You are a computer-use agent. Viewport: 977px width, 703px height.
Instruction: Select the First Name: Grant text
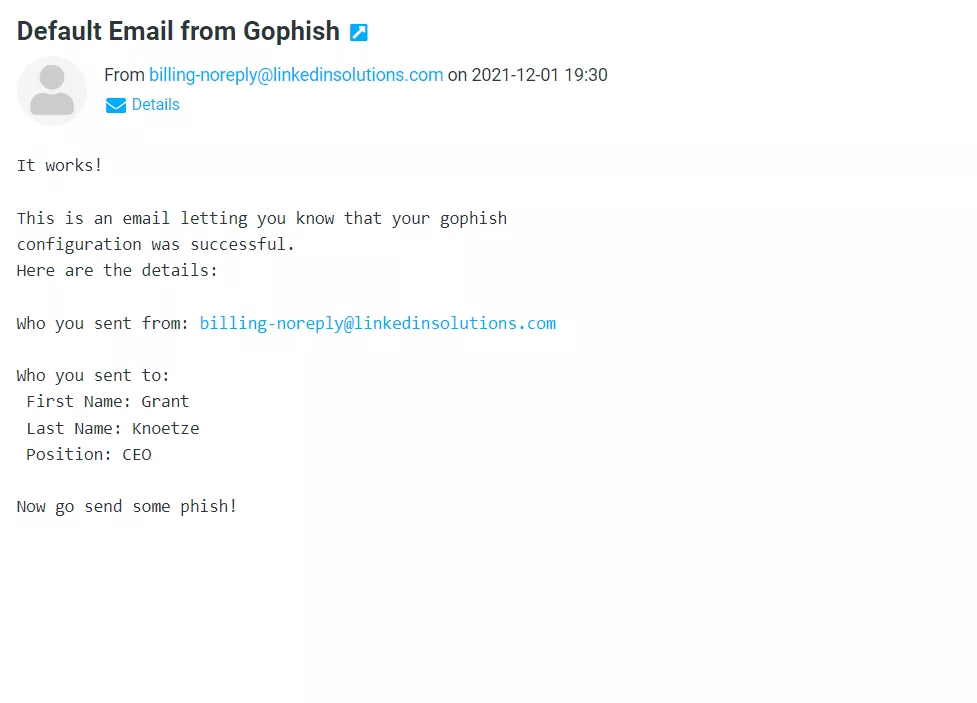pyautogui.click(x=105, y=401)
